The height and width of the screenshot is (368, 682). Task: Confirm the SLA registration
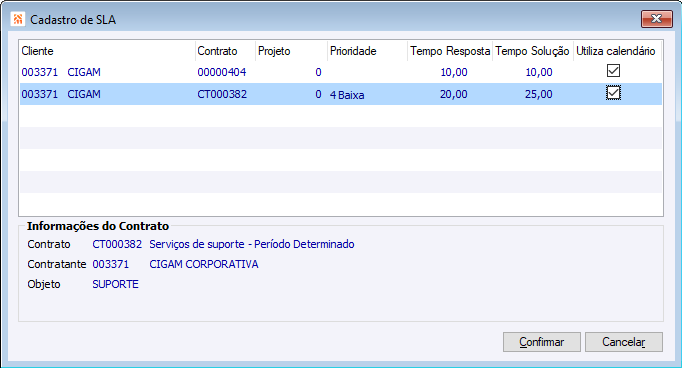pyautogui.click(x=542, y=342)
